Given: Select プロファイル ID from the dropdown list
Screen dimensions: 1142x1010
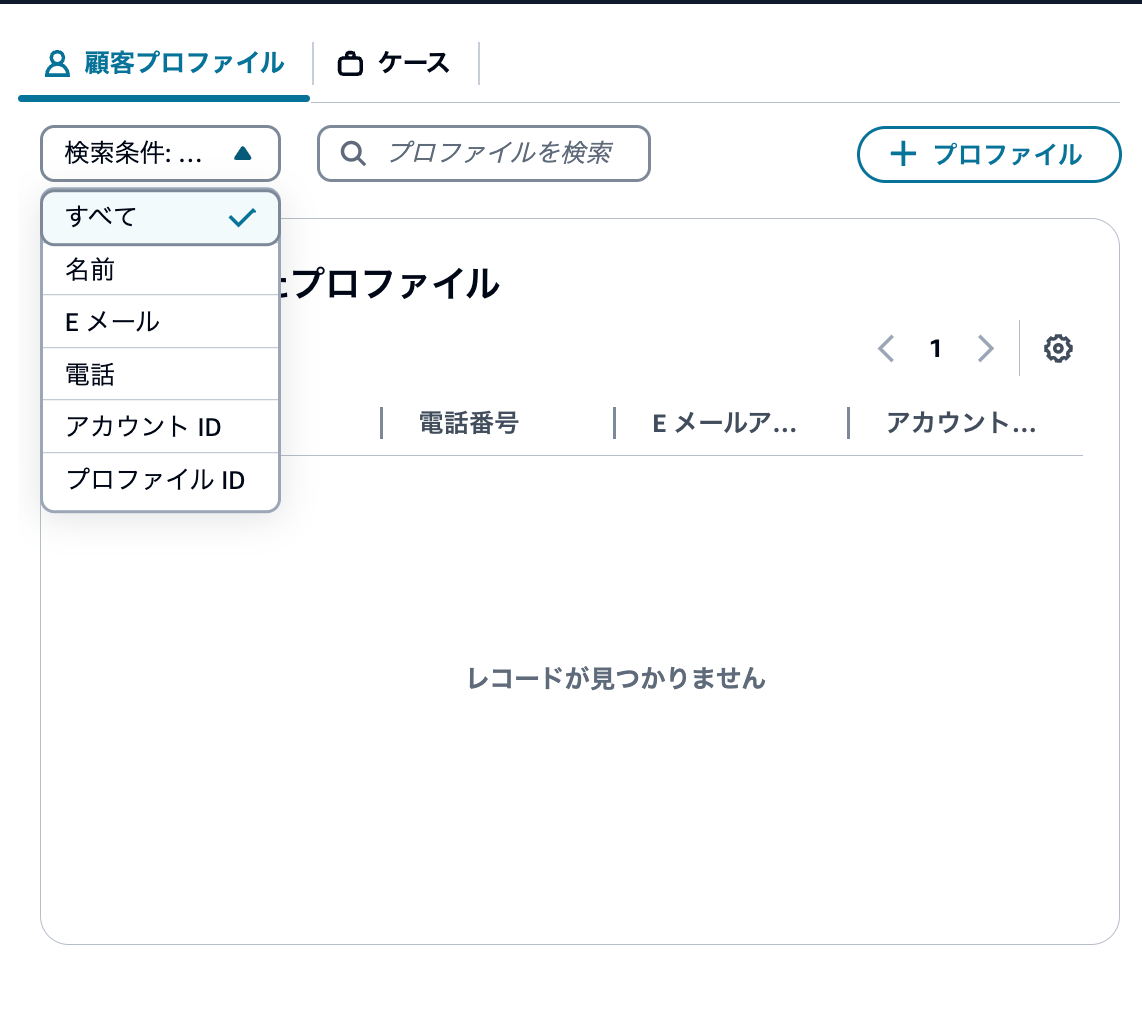Looking at the screenshot, I should pyautogui.click(x=160, y=480).
